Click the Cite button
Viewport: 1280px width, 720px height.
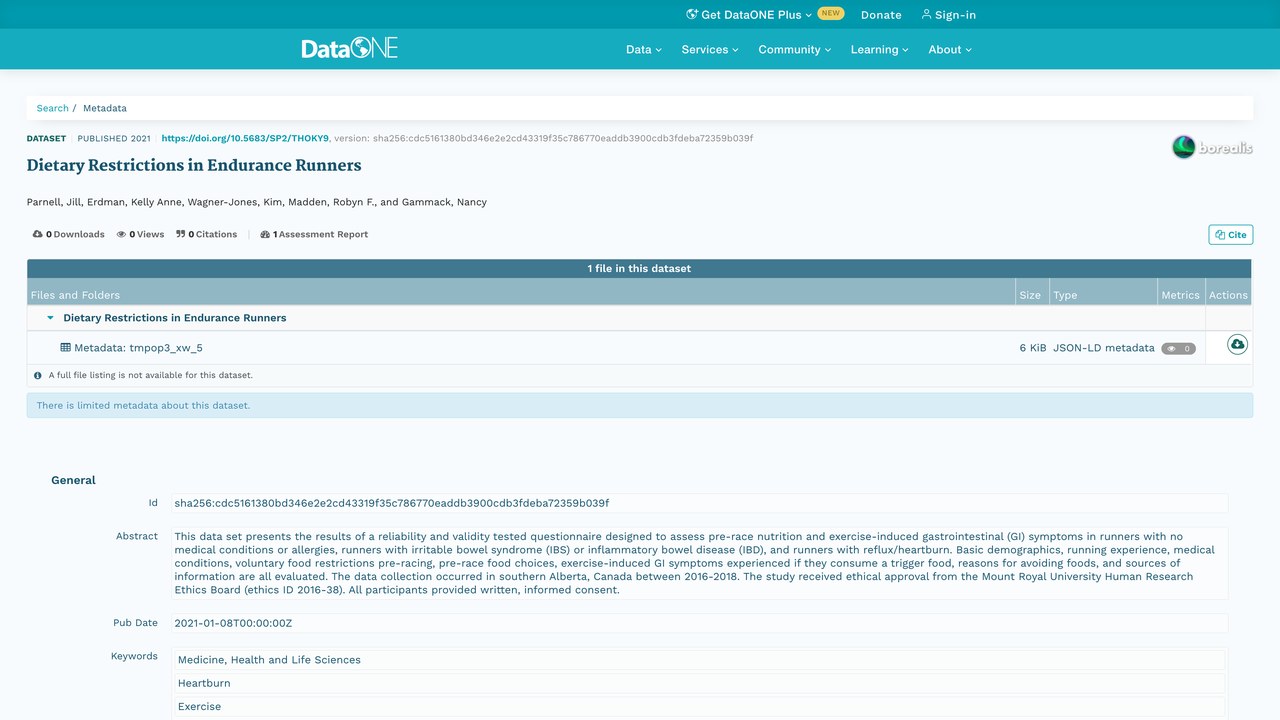tap(1231, 235)
